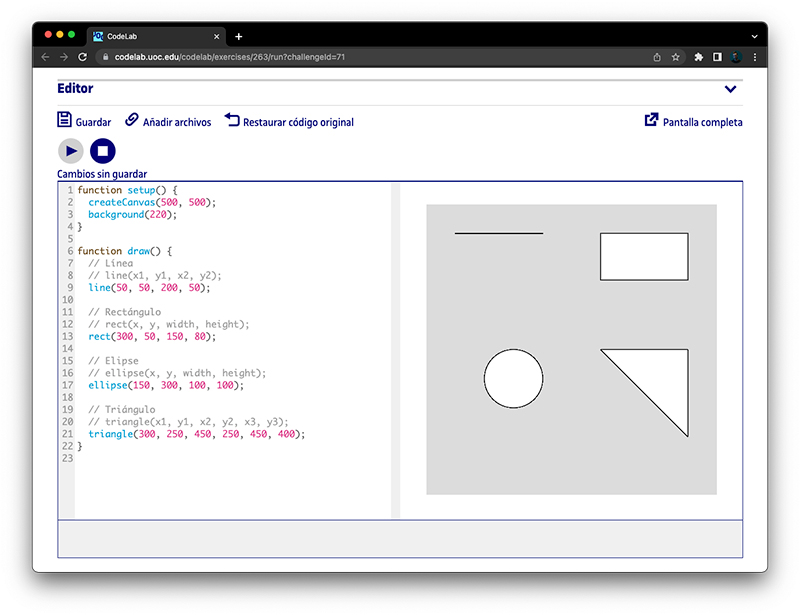Viewport: 800px width, 615px height.
Task: Click the Restaurar código original undo icon
Action: tap(232, 119)
